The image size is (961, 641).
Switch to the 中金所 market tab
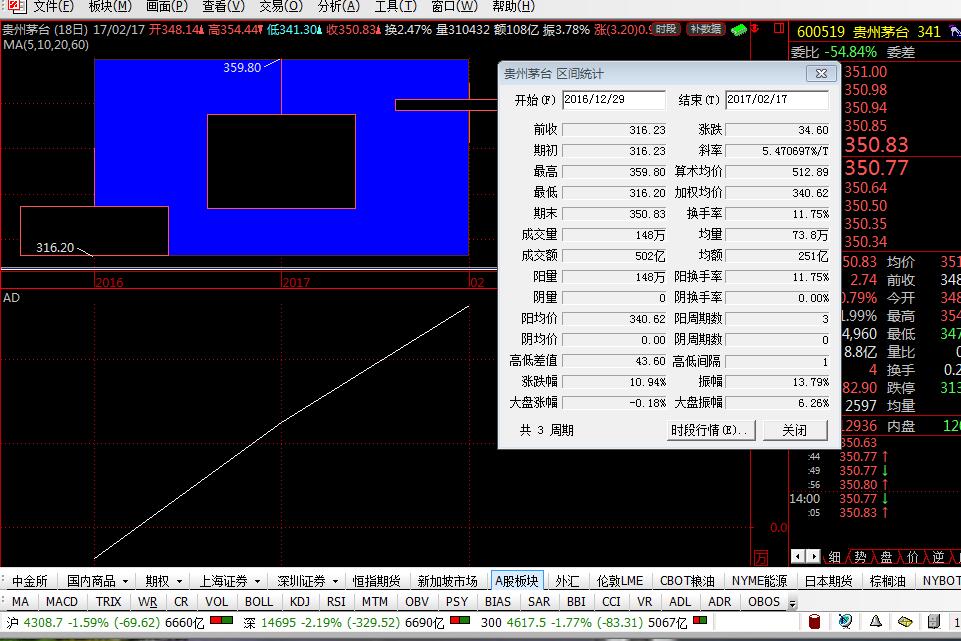29,580
